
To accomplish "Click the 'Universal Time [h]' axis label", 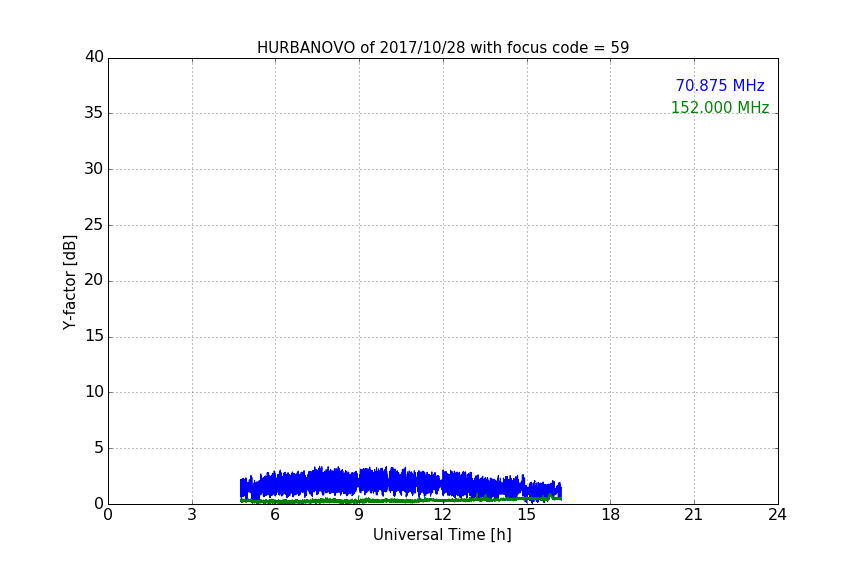I will [442, 535].
